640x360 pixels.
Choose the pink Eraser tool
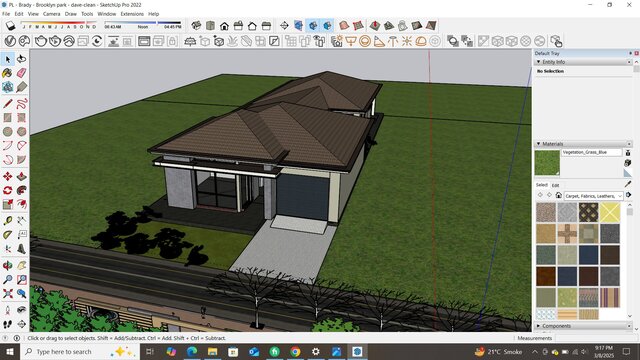coord(22,73)
